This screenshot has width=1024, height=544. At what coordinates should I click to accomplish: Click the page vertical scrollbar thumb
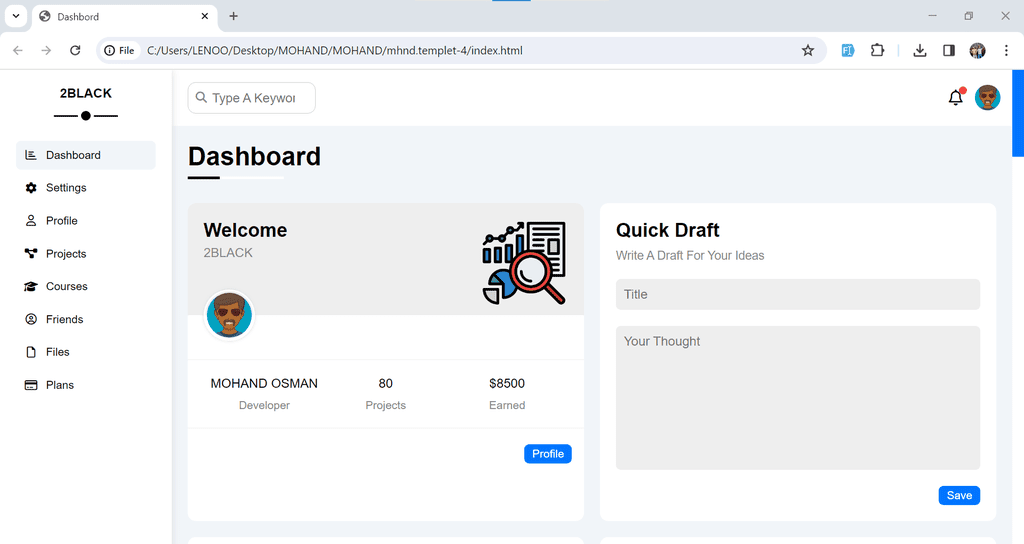click(x=1017, y=114)
